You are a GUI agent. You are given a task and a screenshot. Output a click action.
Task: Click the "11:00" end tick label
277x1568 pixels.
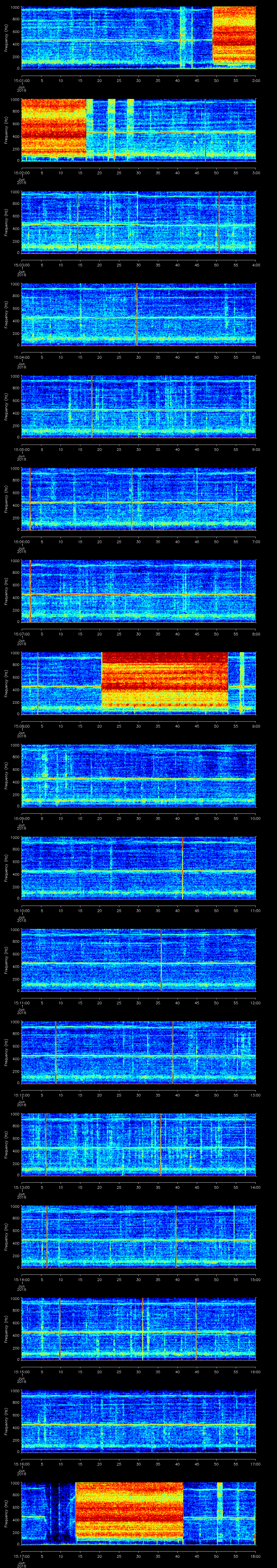pos(255,910)
